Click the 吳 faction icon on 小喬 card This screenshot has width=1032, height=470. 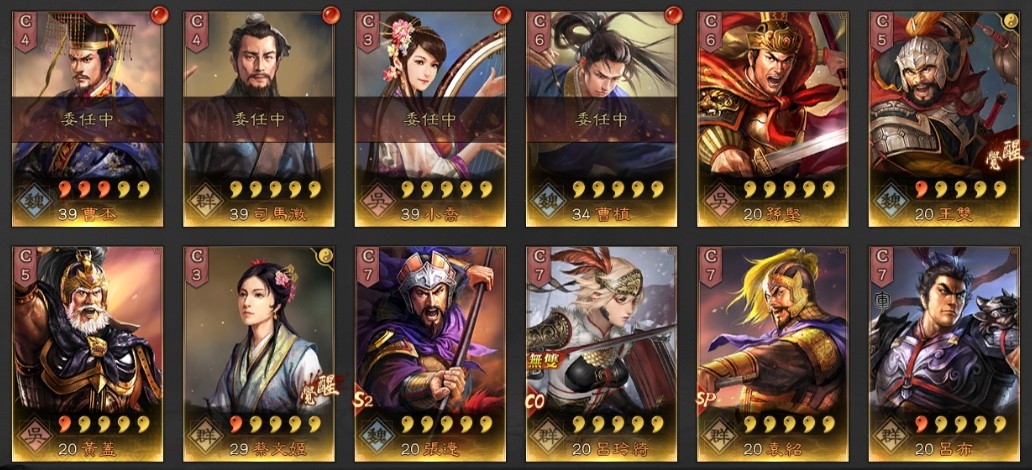[x=374, y=197]
